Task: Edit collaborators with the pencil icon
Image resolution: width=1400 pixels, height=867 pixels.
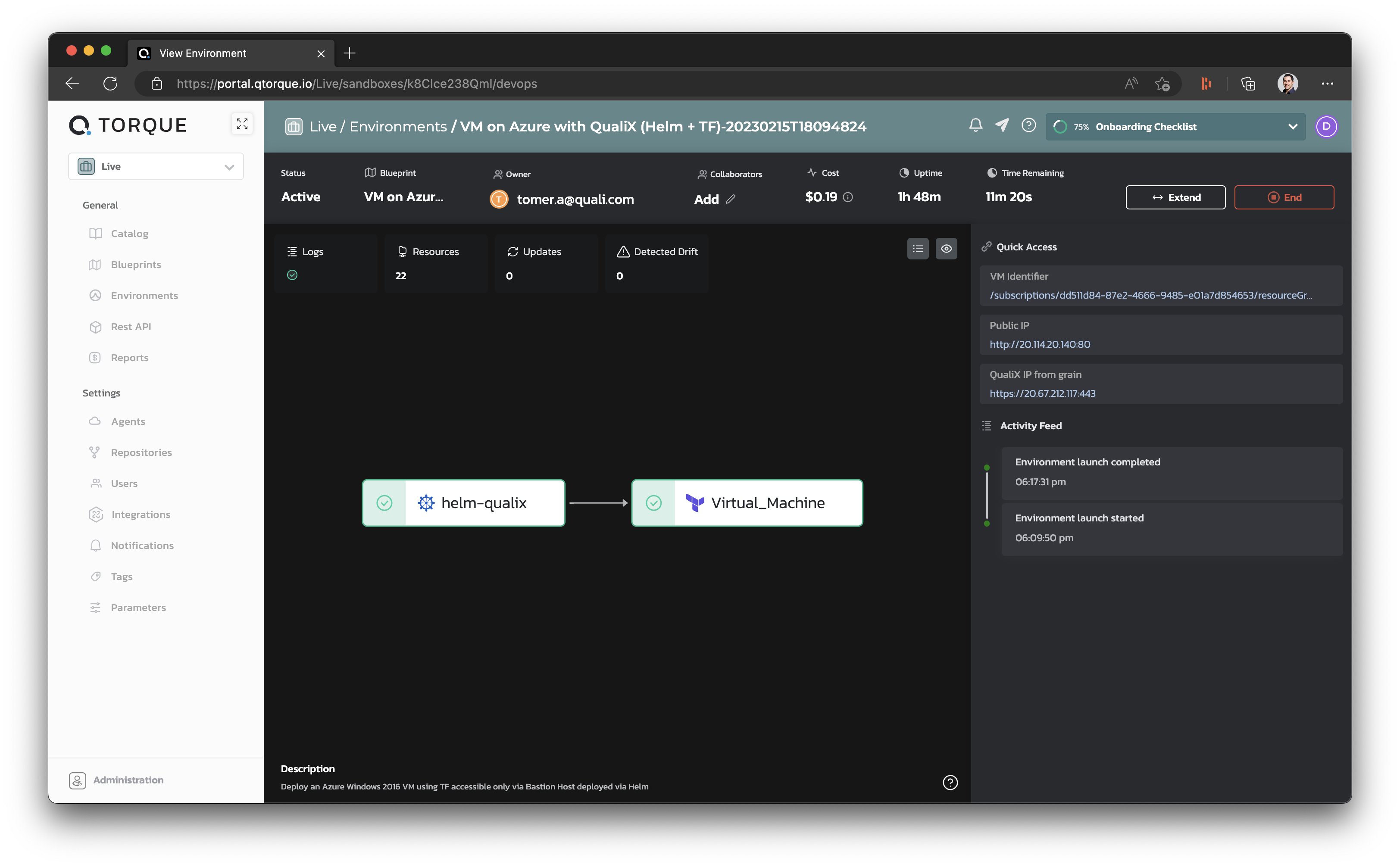Action: click(x=731, y=200)
